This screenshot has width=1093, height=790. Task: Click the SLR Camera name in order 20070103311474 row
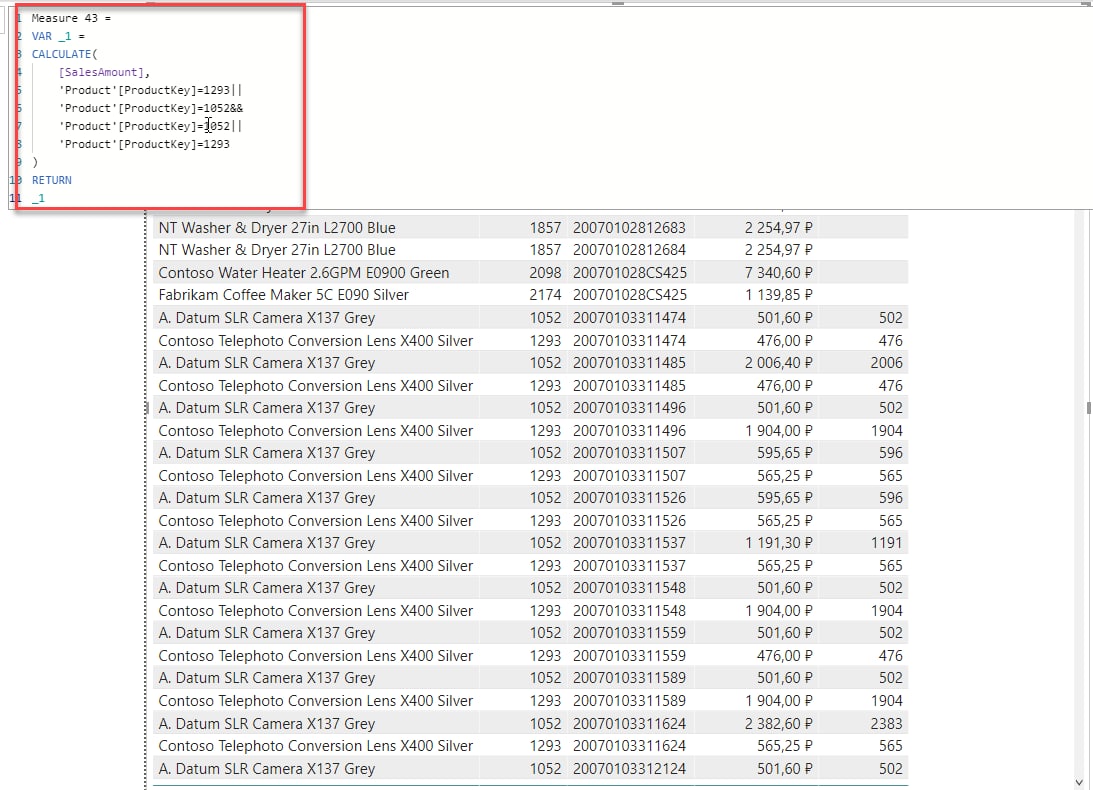click(x=266, y=318)
